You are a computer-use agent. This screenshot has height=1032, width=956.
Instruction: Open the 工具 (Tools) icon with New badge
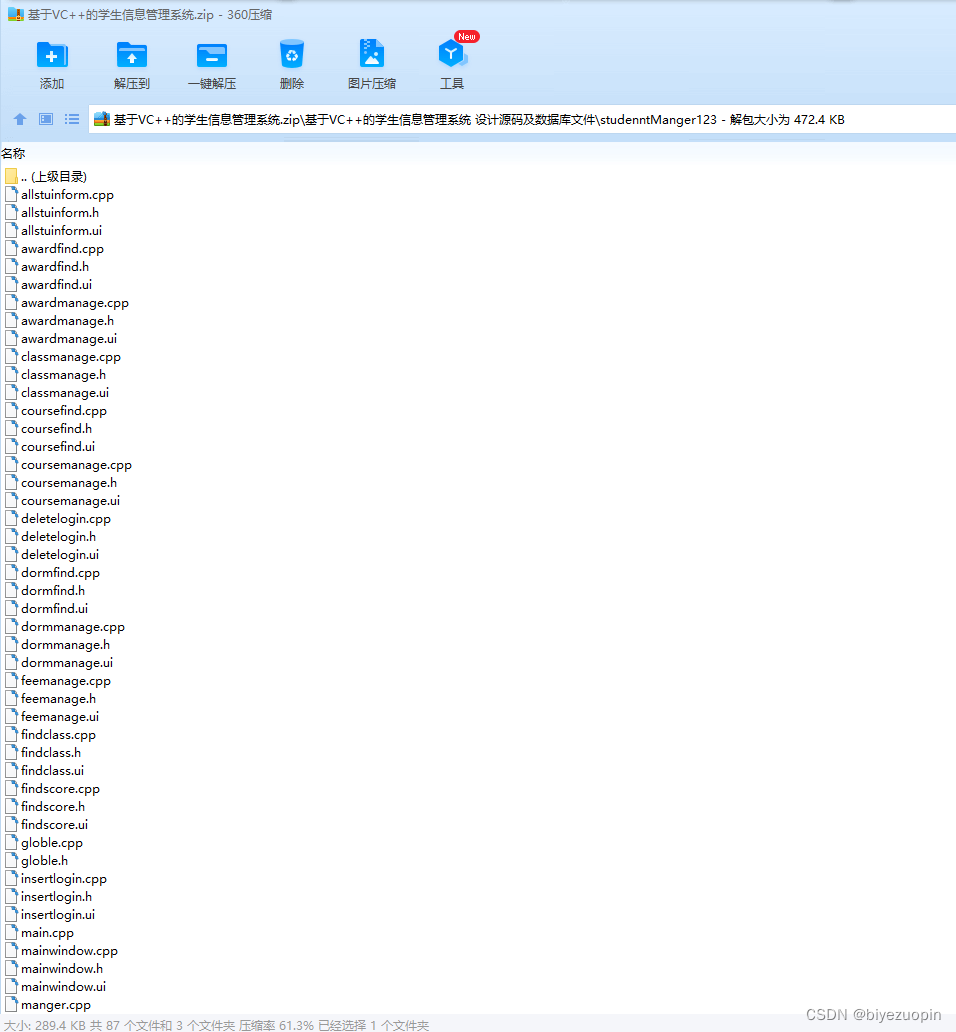452,54
